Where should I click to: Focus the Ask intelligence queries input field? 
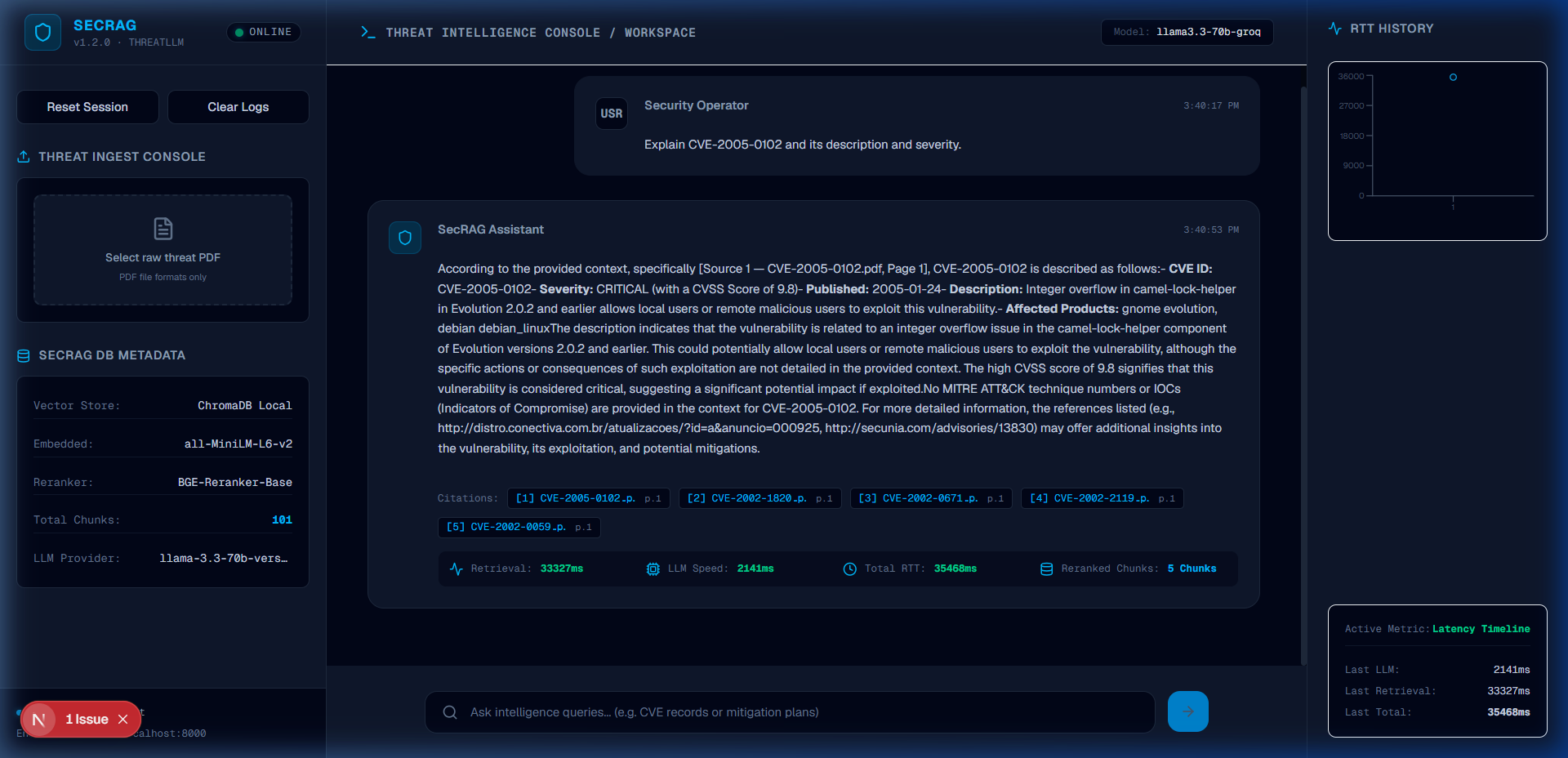[x=790, y=712]
